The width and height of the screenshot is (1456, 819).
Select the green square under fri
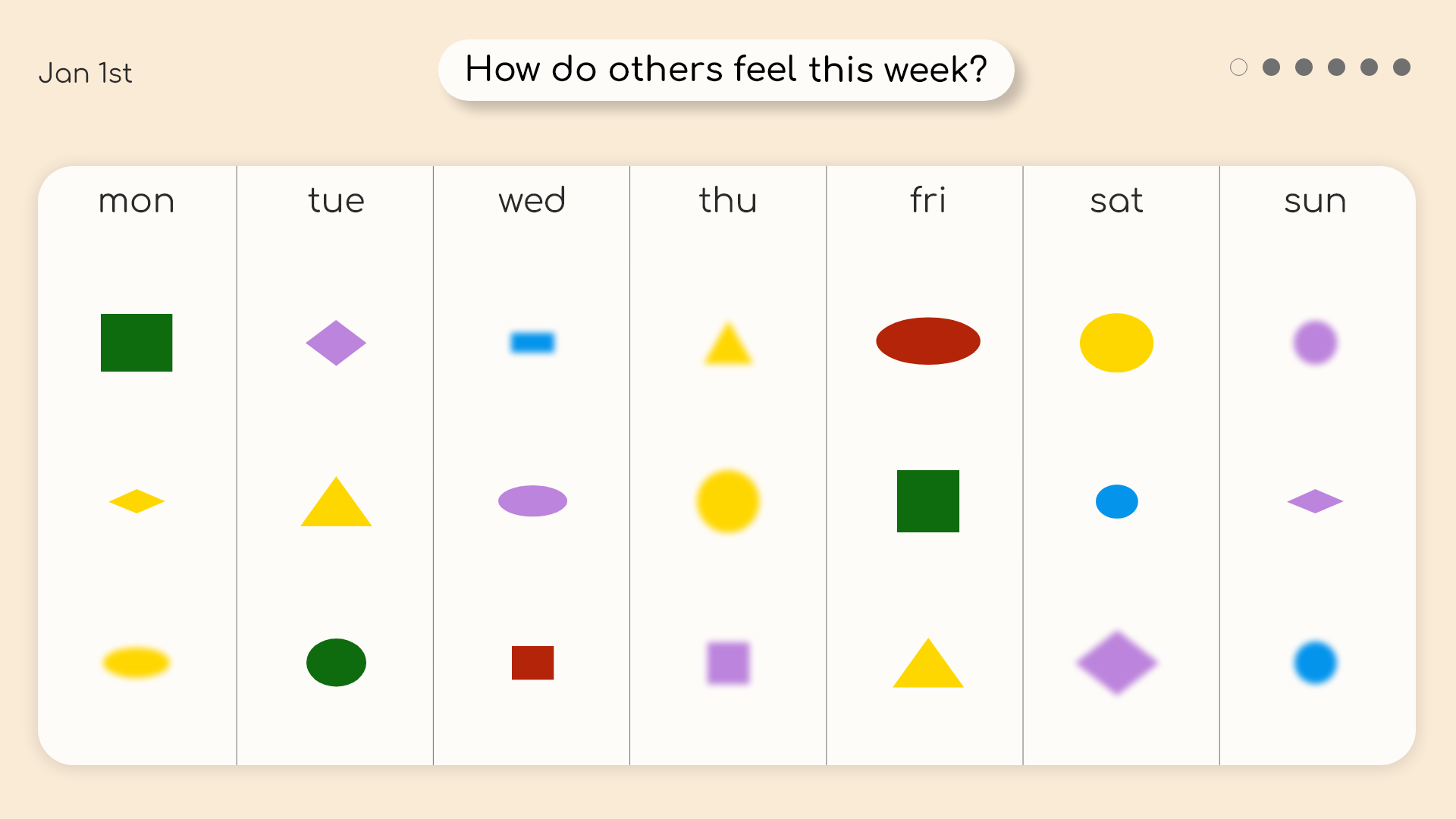[x=928, y=501]
